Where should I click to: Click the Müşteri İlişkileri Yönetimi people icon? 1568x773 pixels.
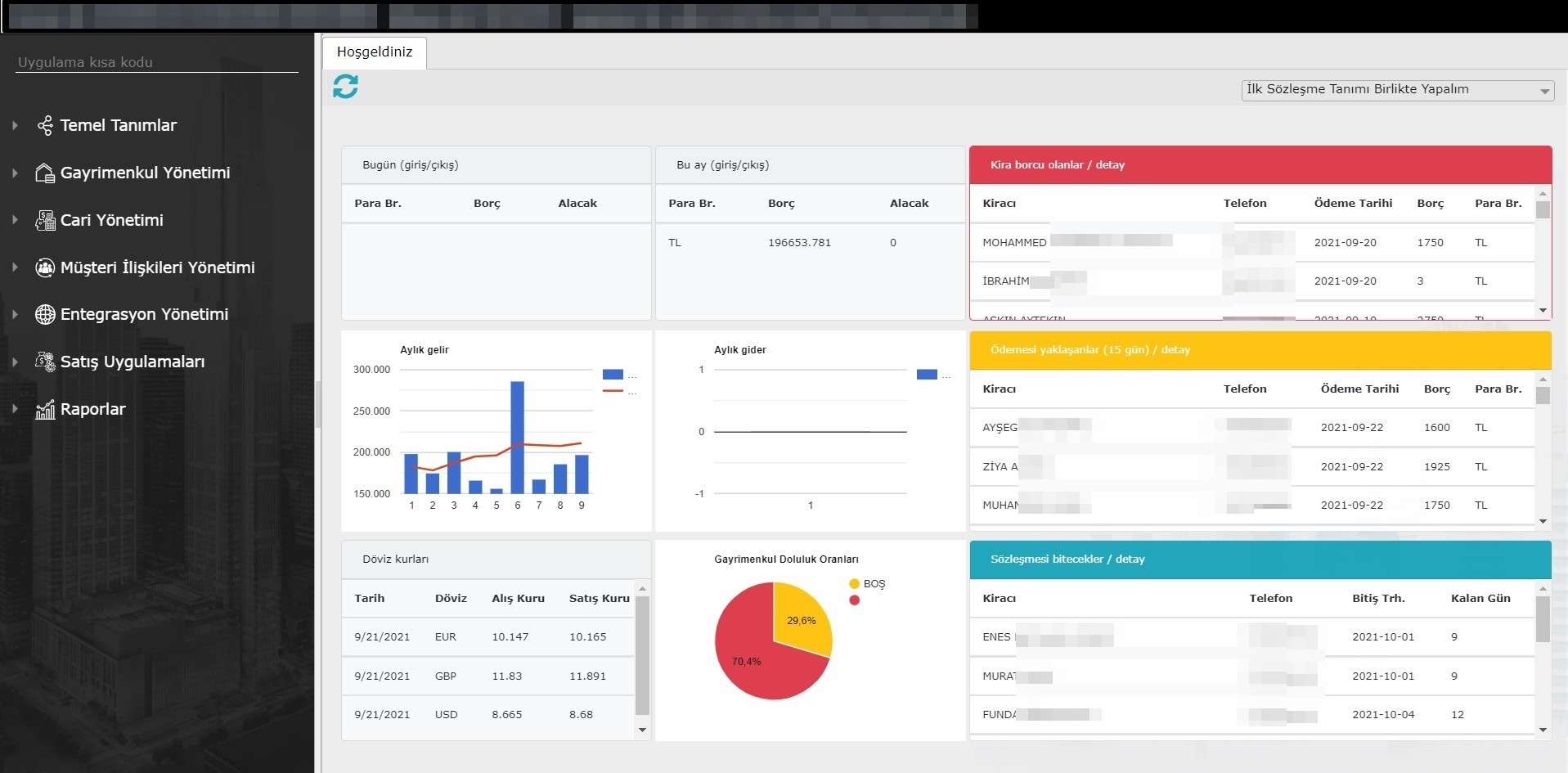click(45, 267)
